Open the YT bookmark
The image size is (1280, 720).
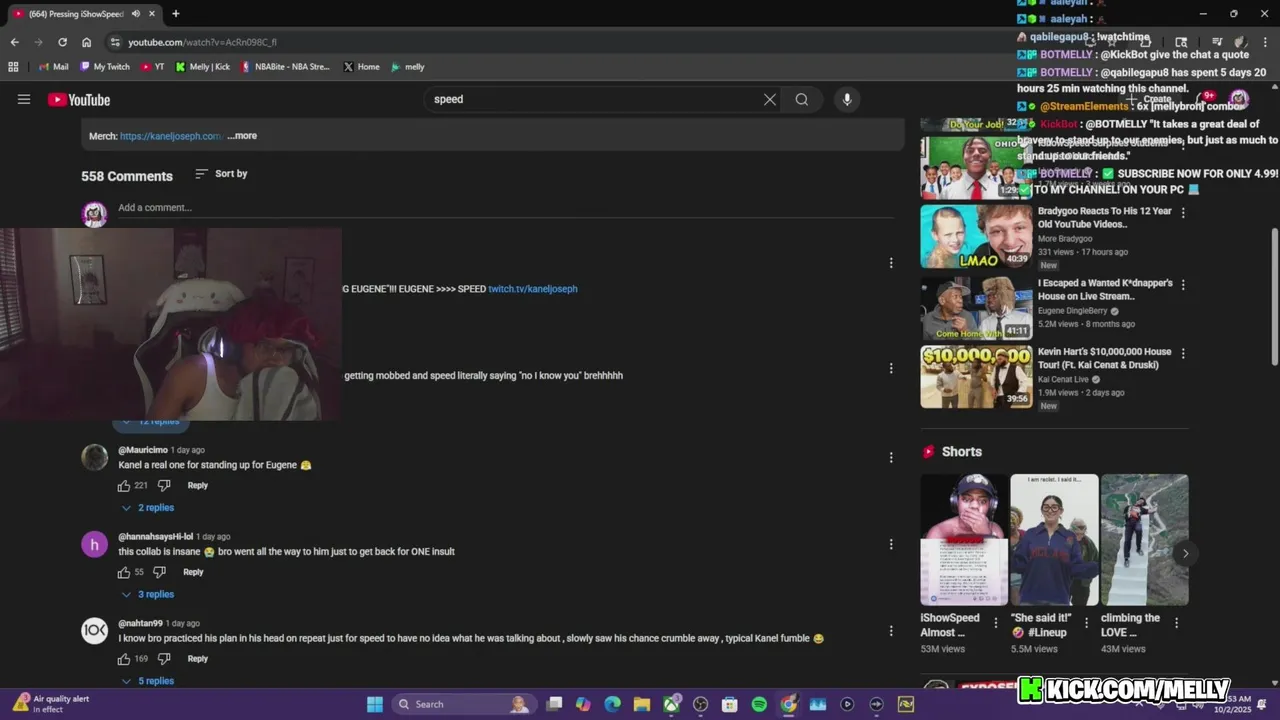pos(153,67)
